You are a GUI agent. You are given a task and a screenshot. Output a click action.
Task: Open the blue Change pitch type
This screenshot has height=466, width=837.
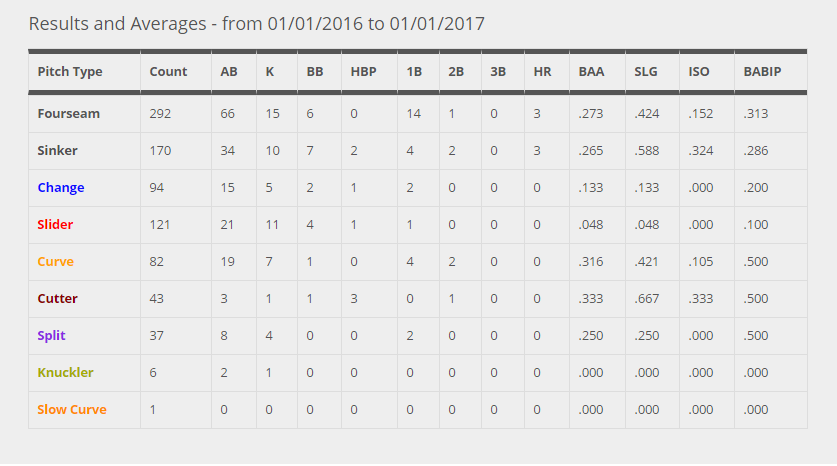61,187
